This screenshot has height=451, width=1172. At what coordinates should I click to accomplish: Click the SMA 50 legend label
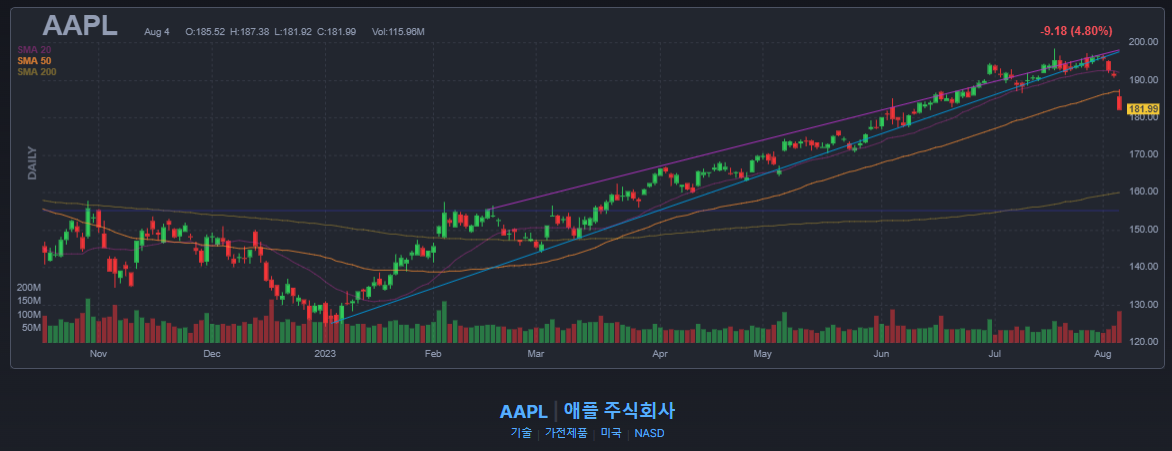(x=34, y=61)
